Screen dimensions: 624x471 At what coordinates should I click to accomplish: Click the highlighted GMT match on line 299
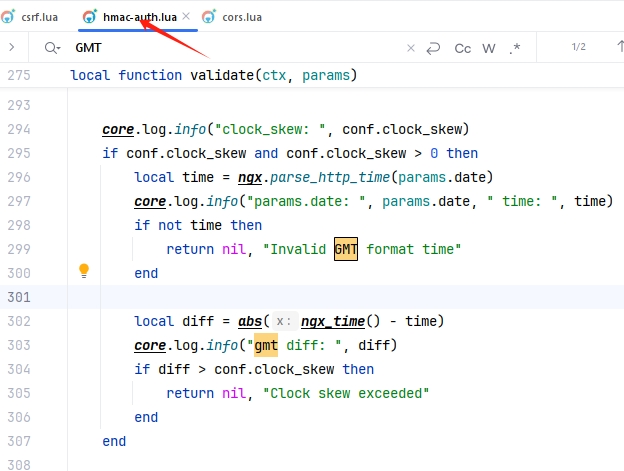(x=346, y=250)
